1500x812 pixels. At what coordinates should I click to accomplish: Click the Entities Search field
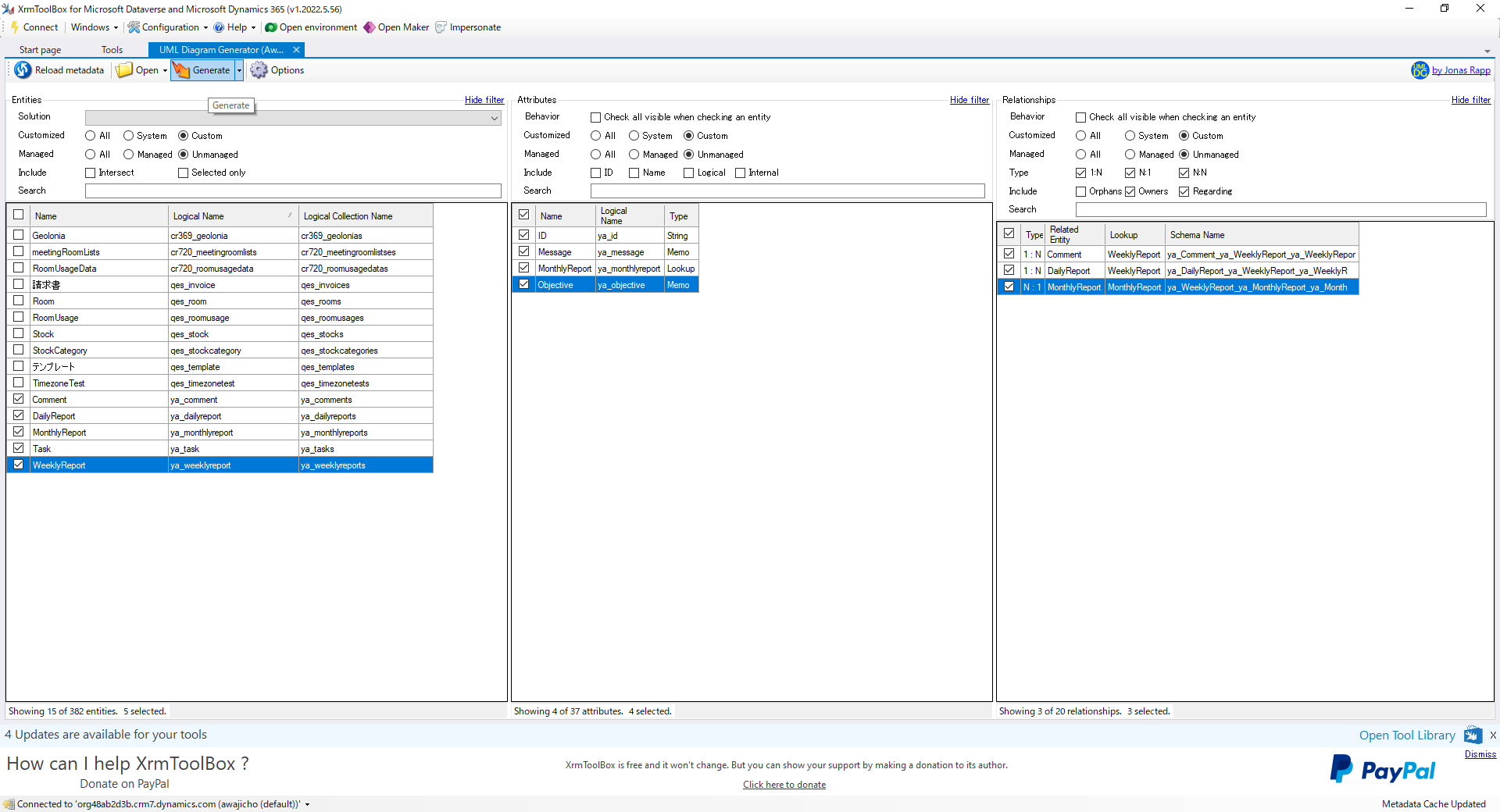click(x=293, y=191)
